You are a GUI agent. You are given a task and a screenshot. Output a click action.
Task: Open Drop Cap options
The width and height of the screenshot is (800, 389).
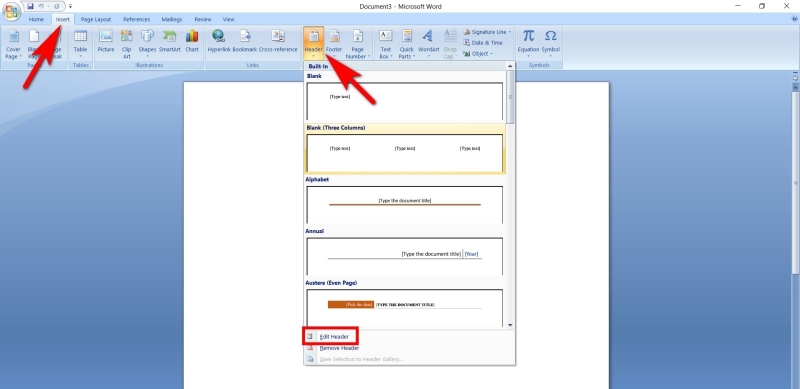(450, 44)
